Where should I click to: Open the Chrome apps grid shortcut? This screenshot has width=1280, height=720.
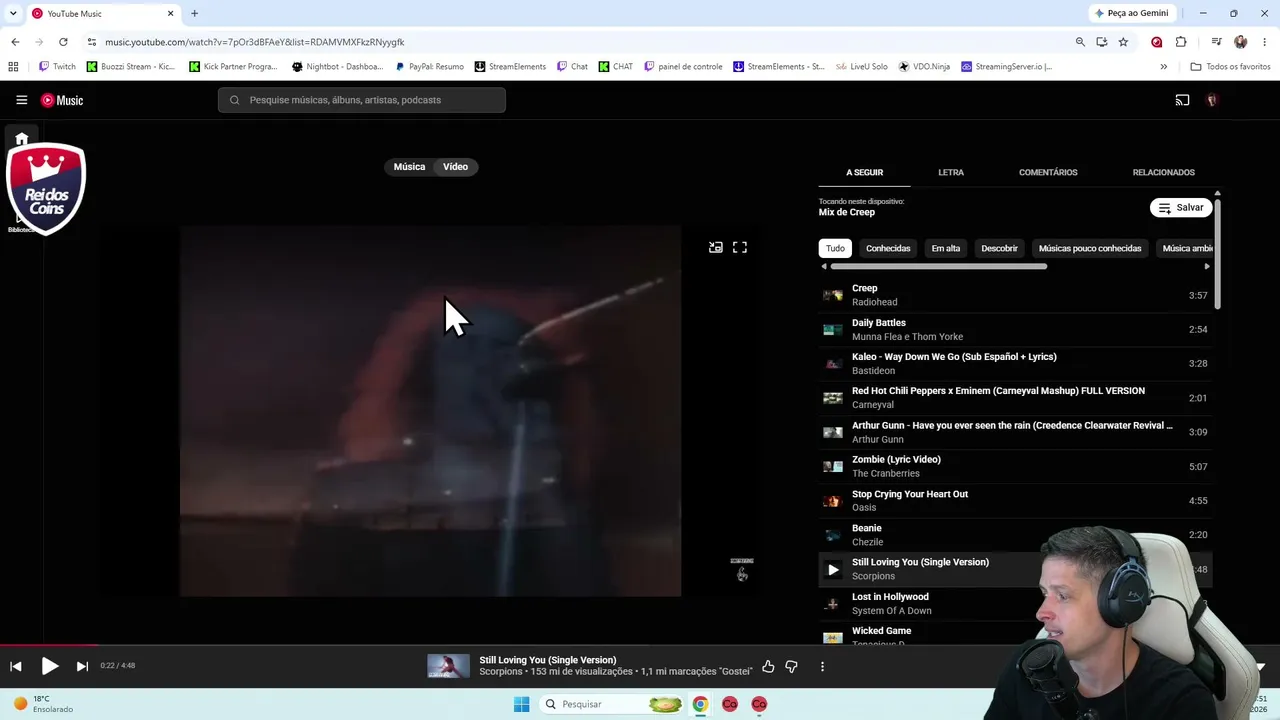13,67
